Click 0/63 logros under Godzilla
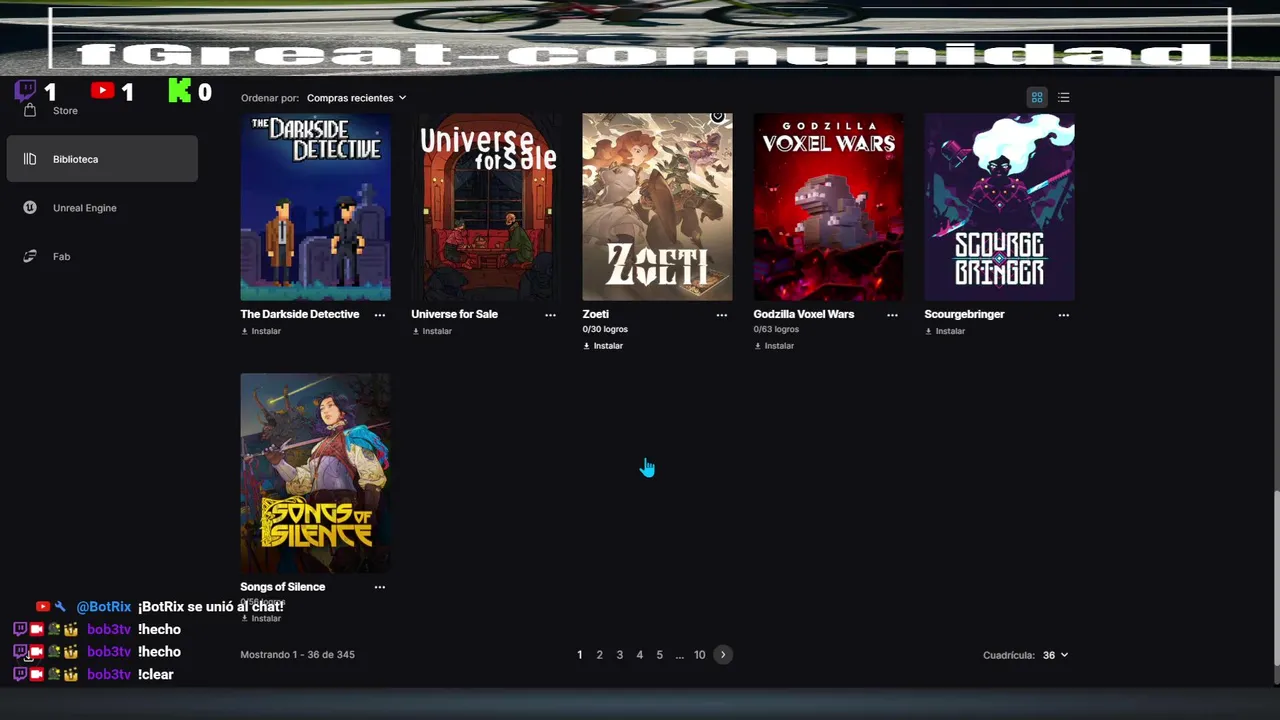The width and height of the screenshot is (1280, 720). pyautogui.click(x=776, y=329)
